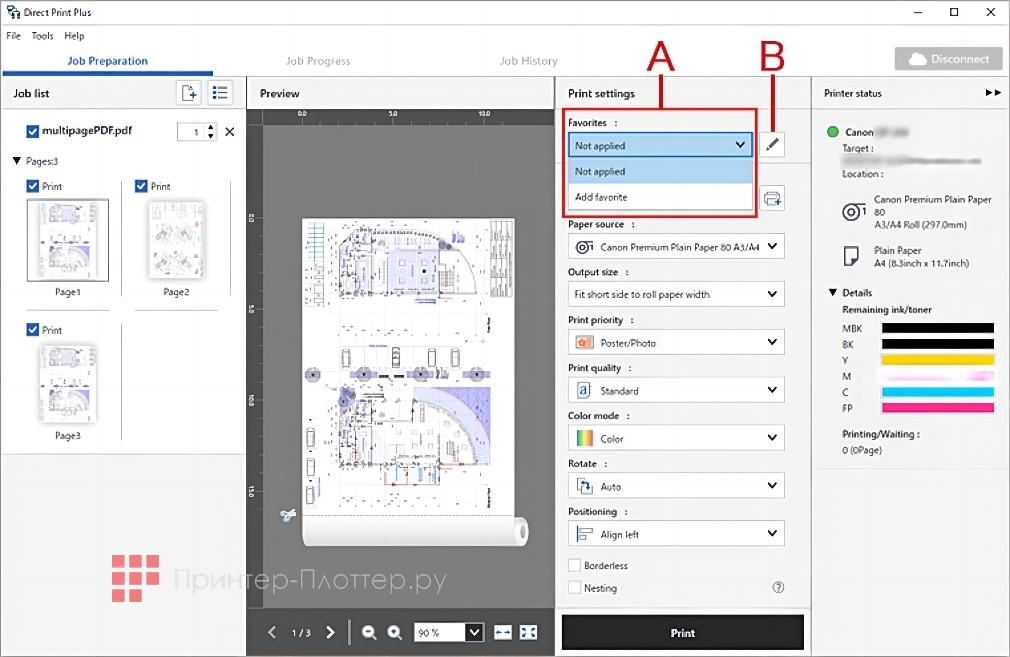1010x657 pixels.
Task: Go to next preview page arrow
Action: tap(331, 632)
